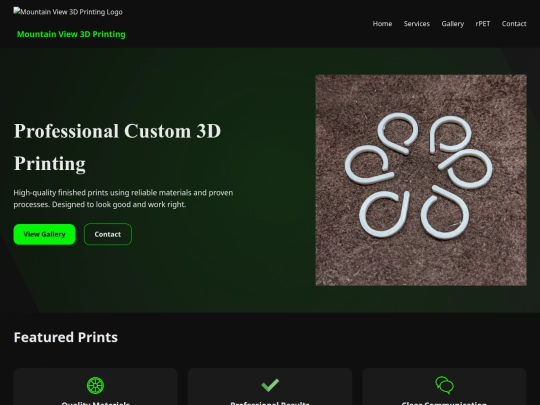Click the outlined Contact button in the hero section
Screen dimensions: 540x405
(x=108, y=234)
